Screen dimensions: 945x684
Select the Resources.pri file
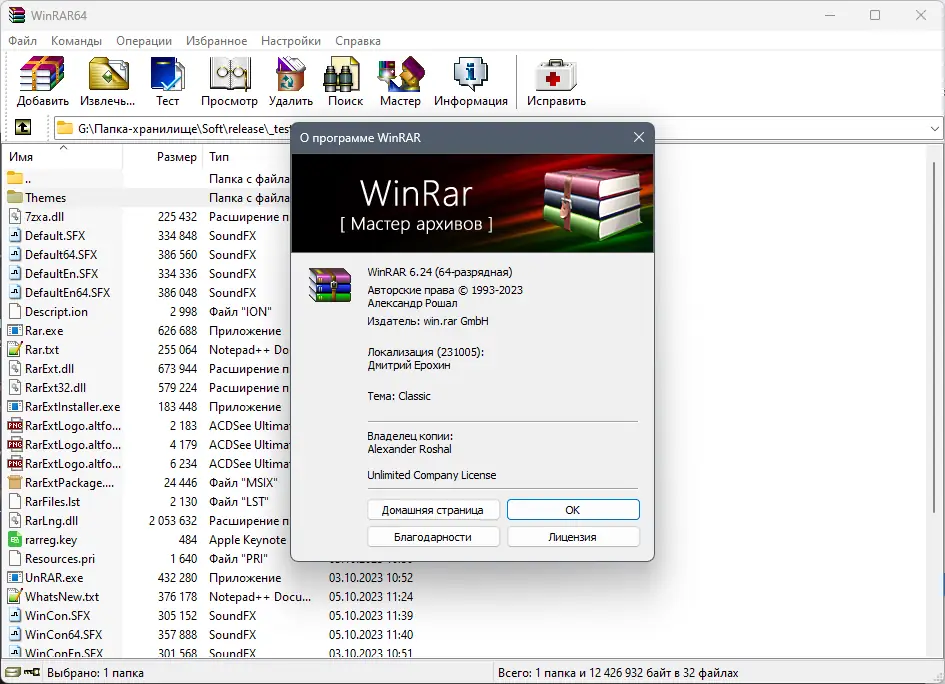60,558
